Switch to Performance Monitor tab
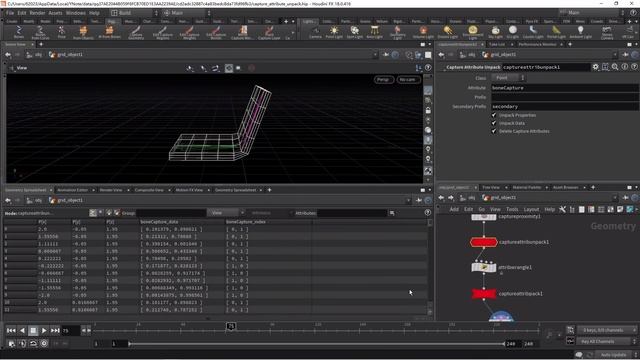The height and width of the screenshot is (360, 640). [x=537, y=44]
